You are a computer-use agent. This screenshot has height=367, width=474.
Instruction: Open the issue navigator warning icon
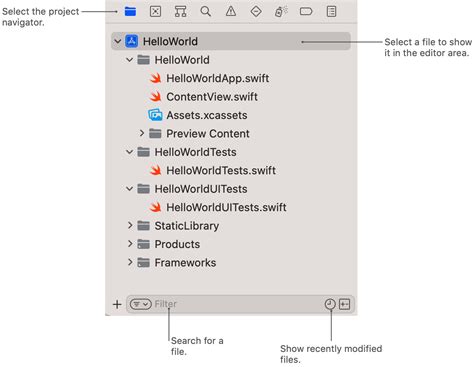click(x=231, y=11)
